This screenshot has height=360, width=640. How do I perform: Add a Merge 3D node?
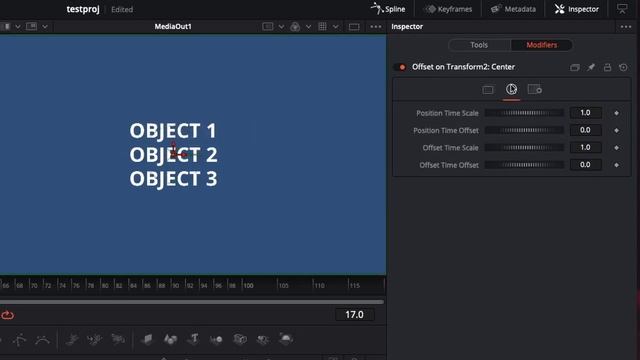pos(216,340)
